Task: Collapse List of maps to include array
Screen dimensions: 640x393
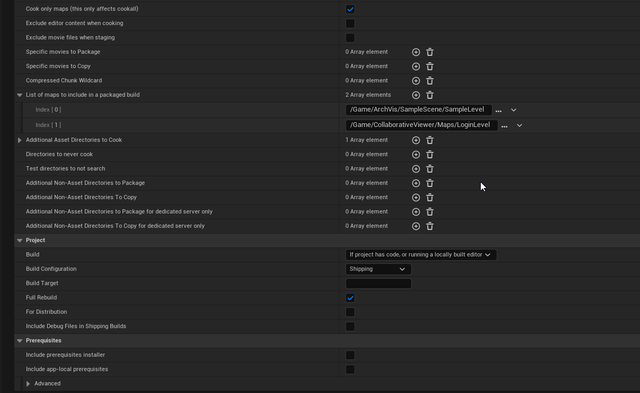Action: point(20,95)
